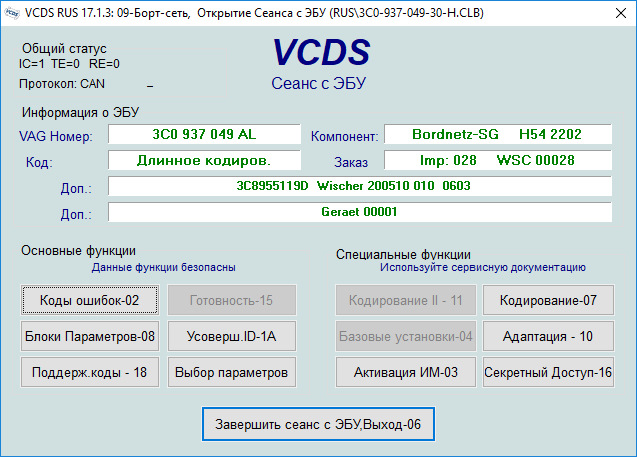The image size is (637, 457).
Task: Click the Компонент field Bordnetz-SG H54 2202
Action: coord(498,134)
